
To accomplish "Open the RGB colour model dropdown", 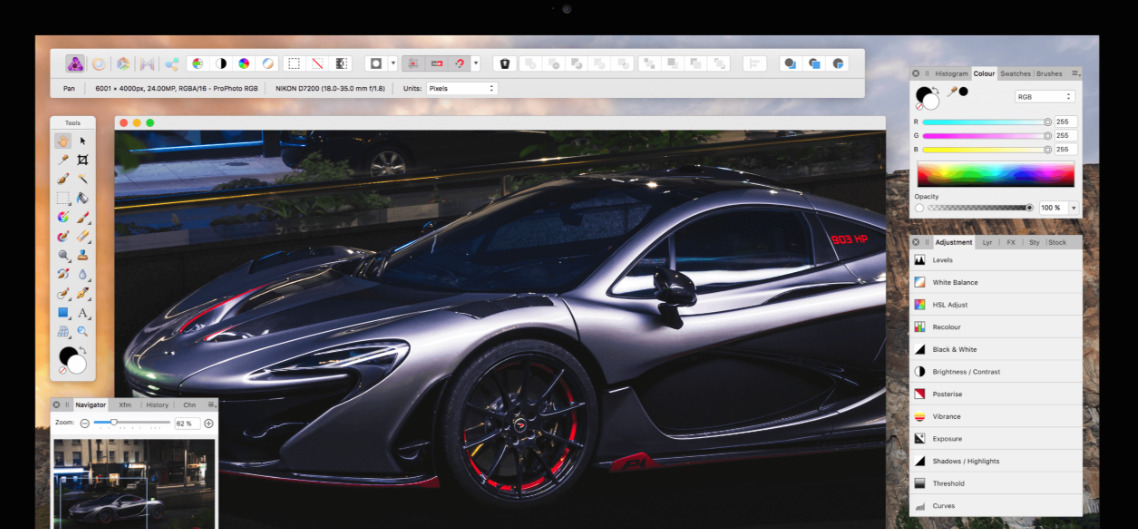I will (1044, 97).
